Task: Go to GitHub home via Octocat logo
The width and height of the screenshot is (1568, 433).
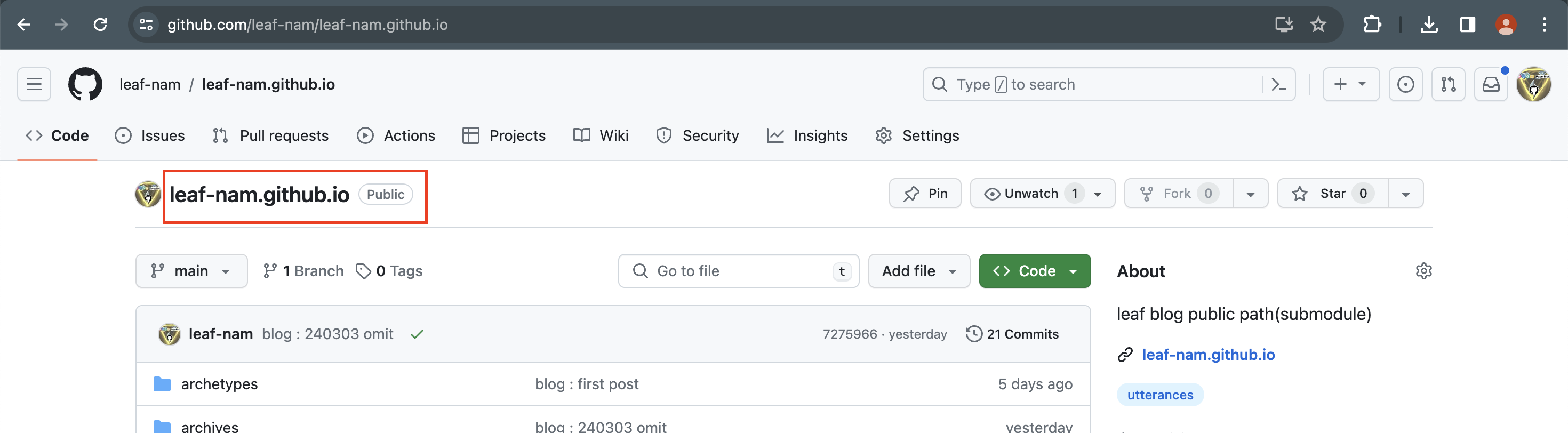Action: [85, 84]
